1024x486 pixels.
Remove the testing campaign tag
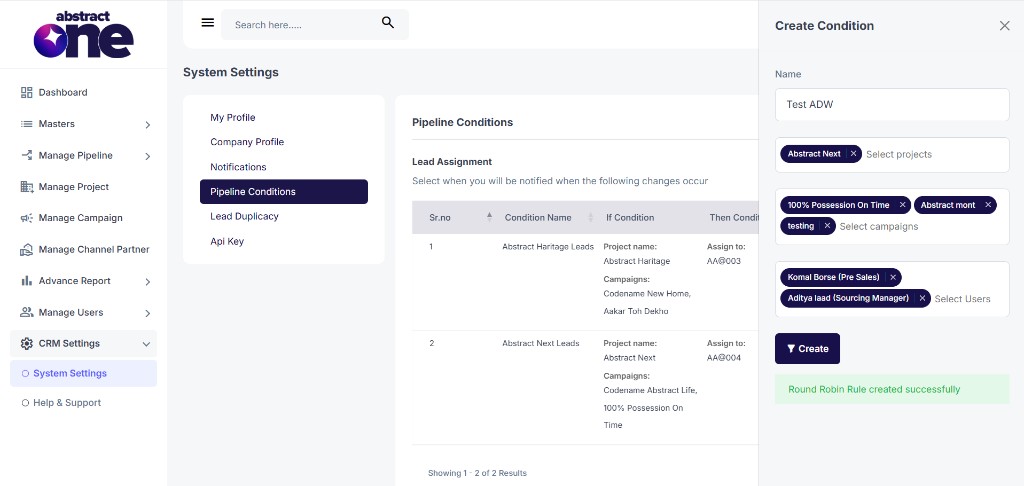pyautogui.click(x=826, y=226)
